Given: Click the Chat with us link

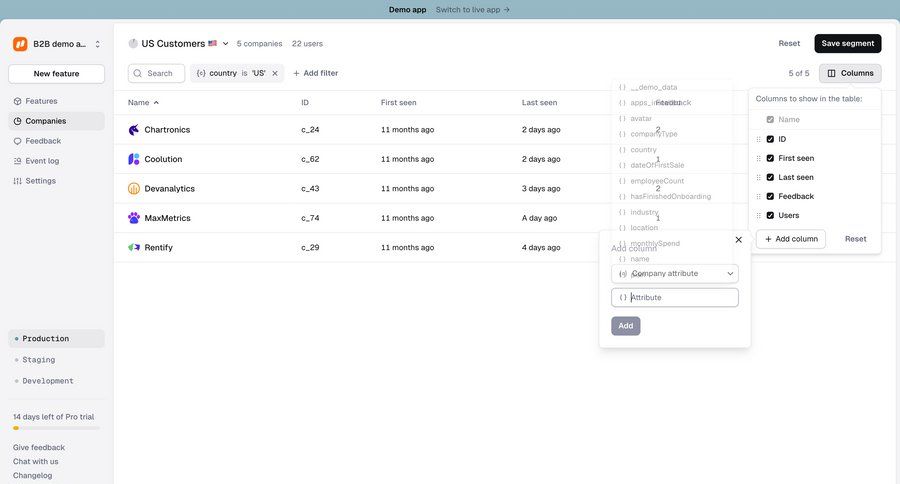Looking at the screenshot, I should click(36, 462).
